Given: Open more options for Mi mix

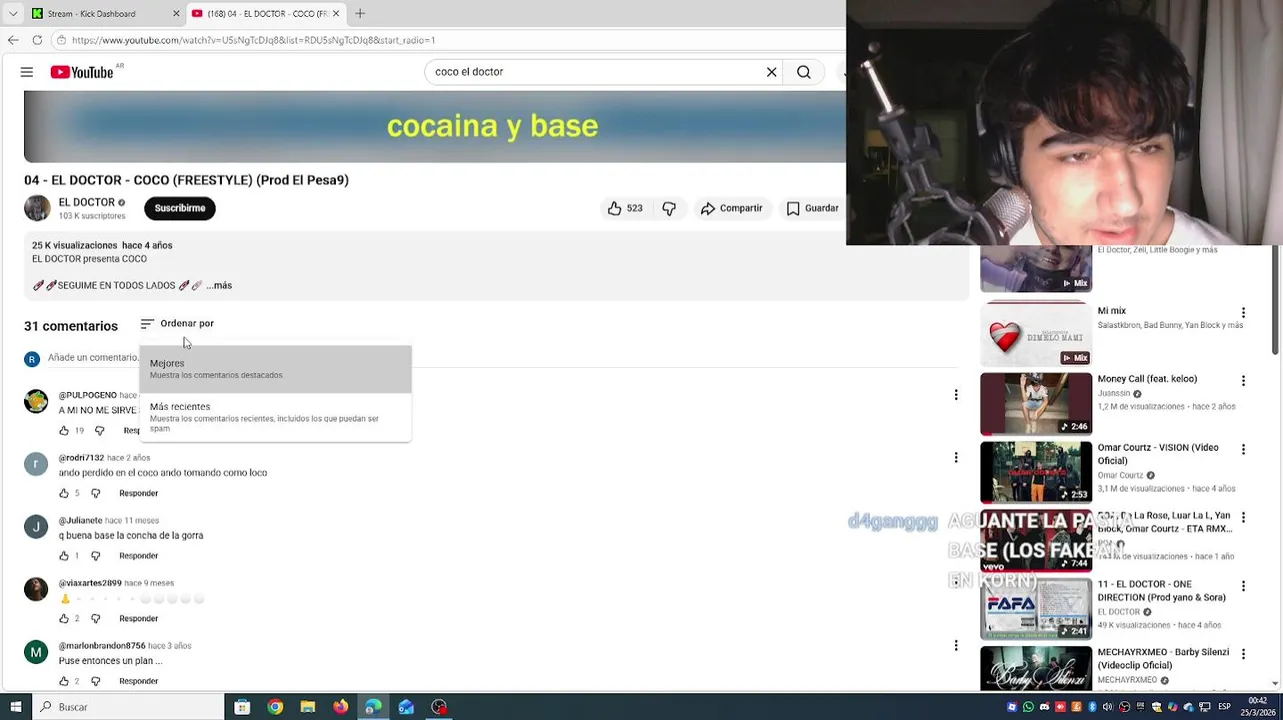Looking at the screenshot, I should (x=1243, y=313).
